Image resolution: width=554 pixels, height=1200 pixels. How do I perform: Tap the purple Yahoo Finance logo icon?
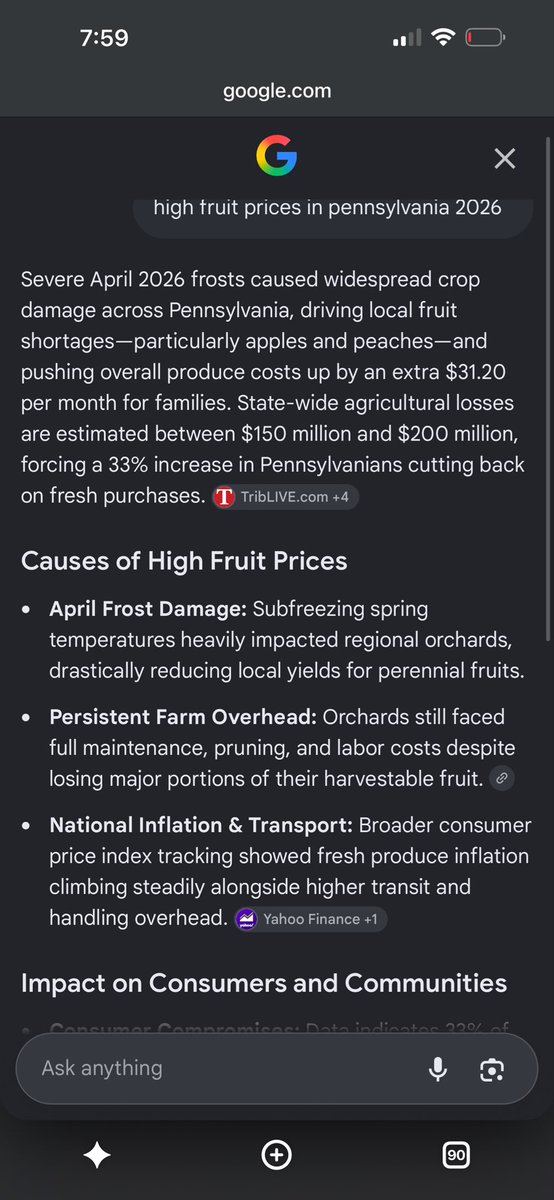coord(245,919)
